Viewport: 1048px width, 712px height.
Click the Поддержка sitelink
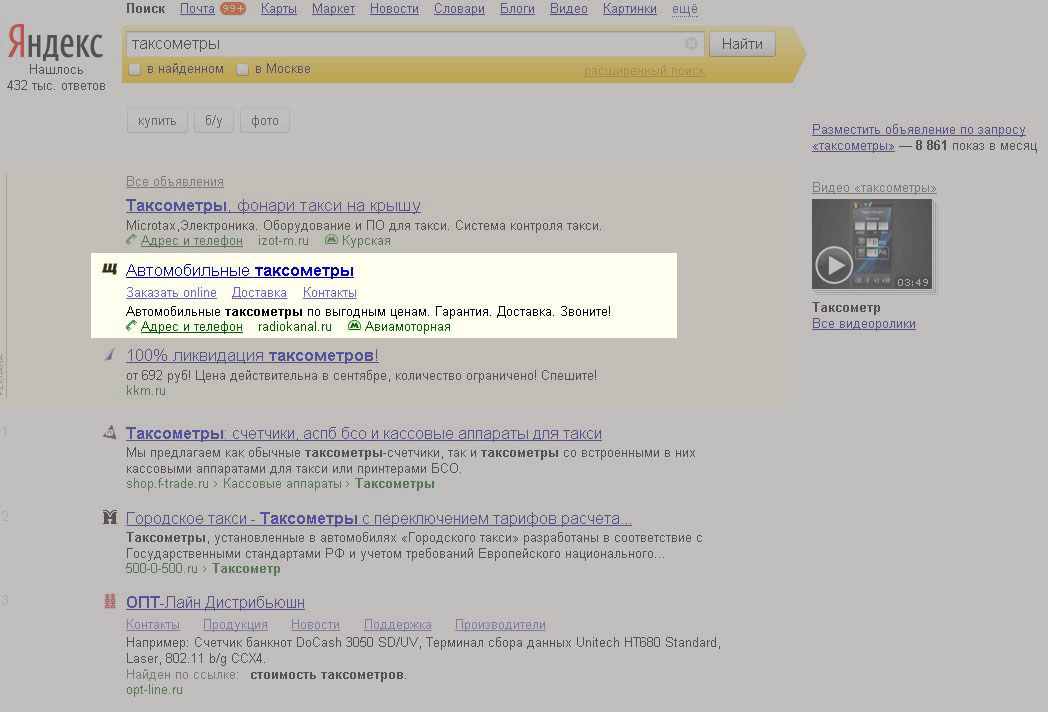click(398, 624)
